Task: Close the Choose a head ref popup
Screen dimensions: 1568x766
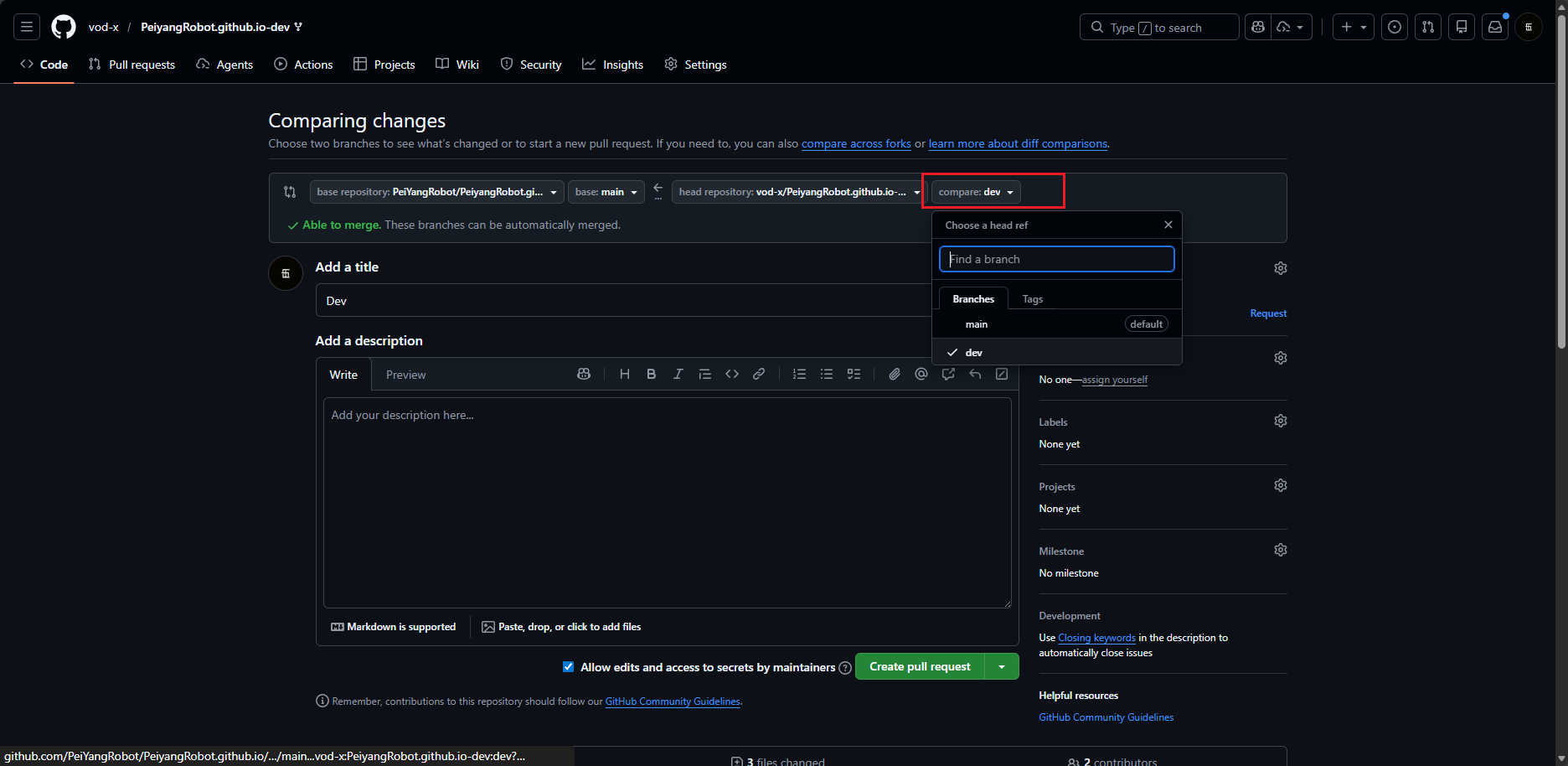Action: tap(1168, 225)
